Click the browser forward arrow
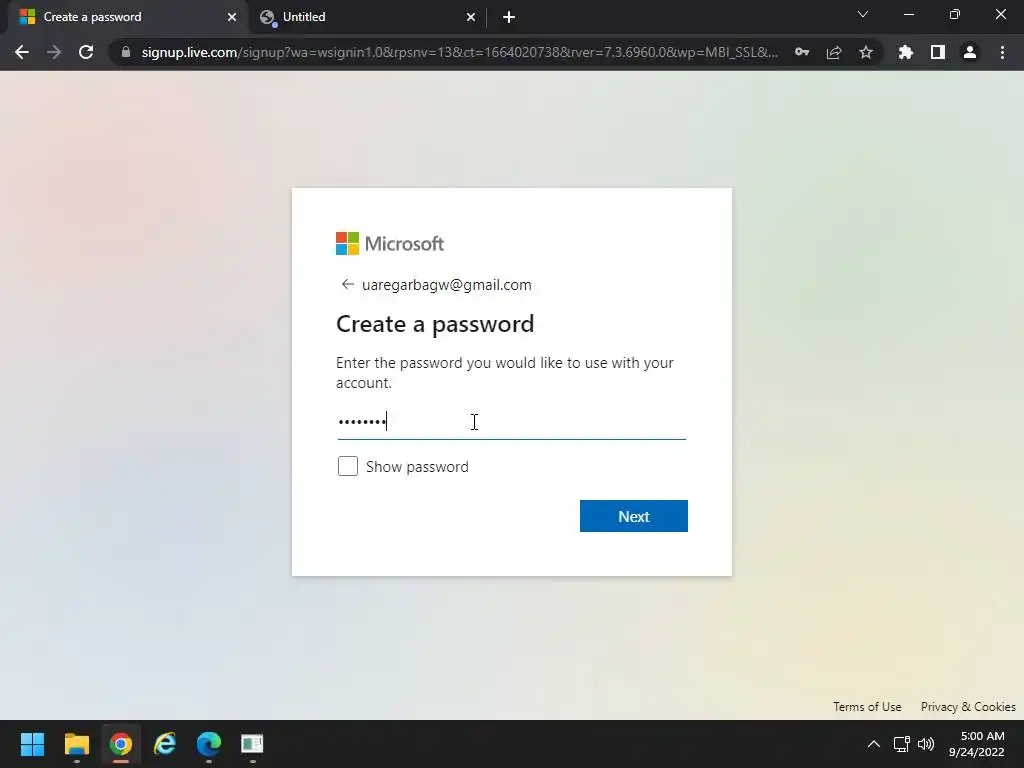 54,52
